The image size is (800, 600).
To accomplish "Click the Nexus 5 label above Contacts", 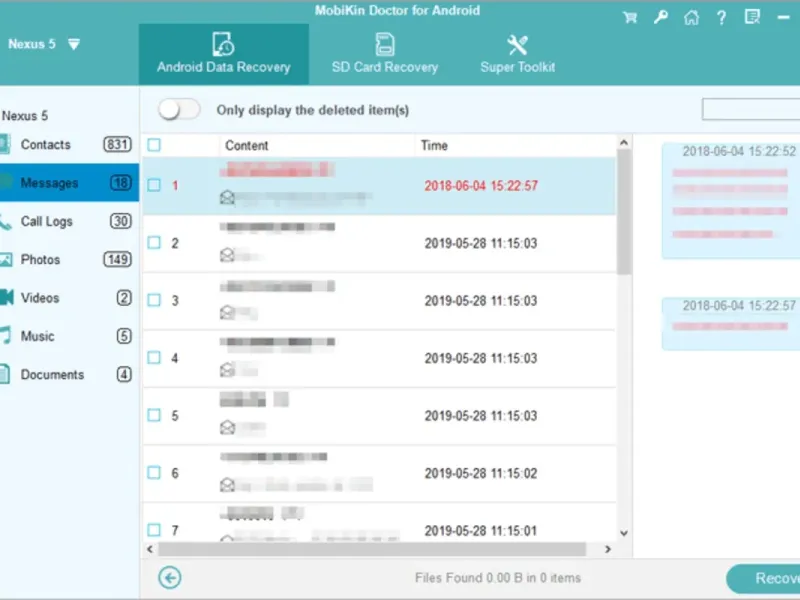I will pos(24,116).
